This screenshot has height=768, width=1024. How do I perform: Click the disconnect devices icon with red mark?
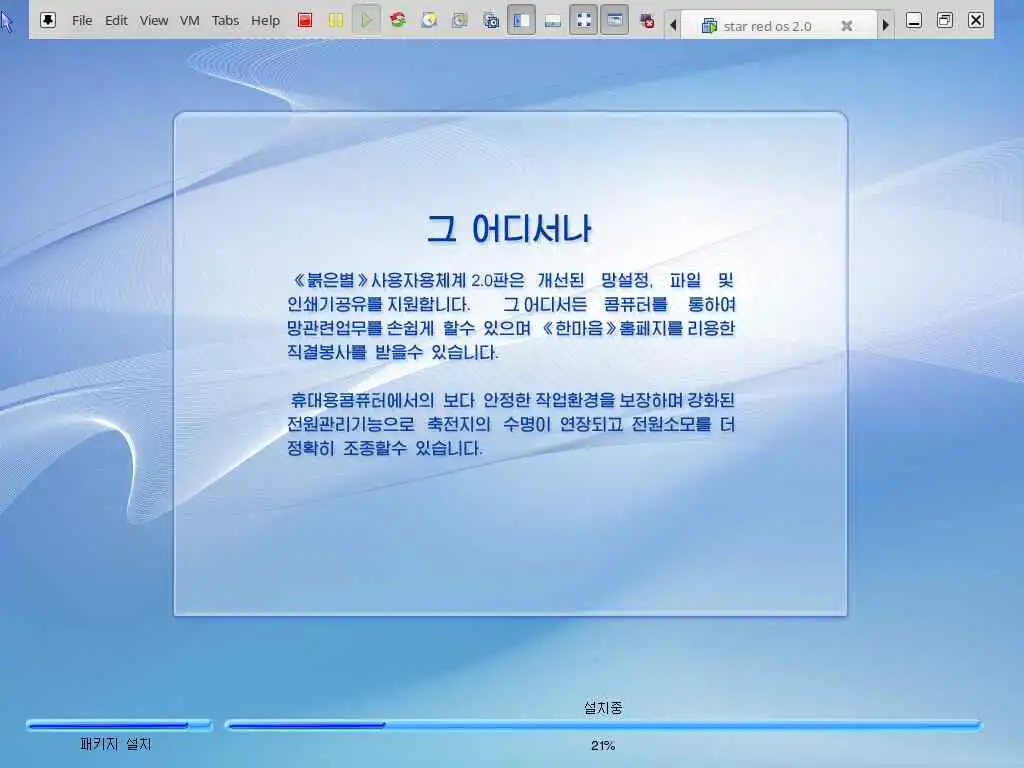[647, 21]
